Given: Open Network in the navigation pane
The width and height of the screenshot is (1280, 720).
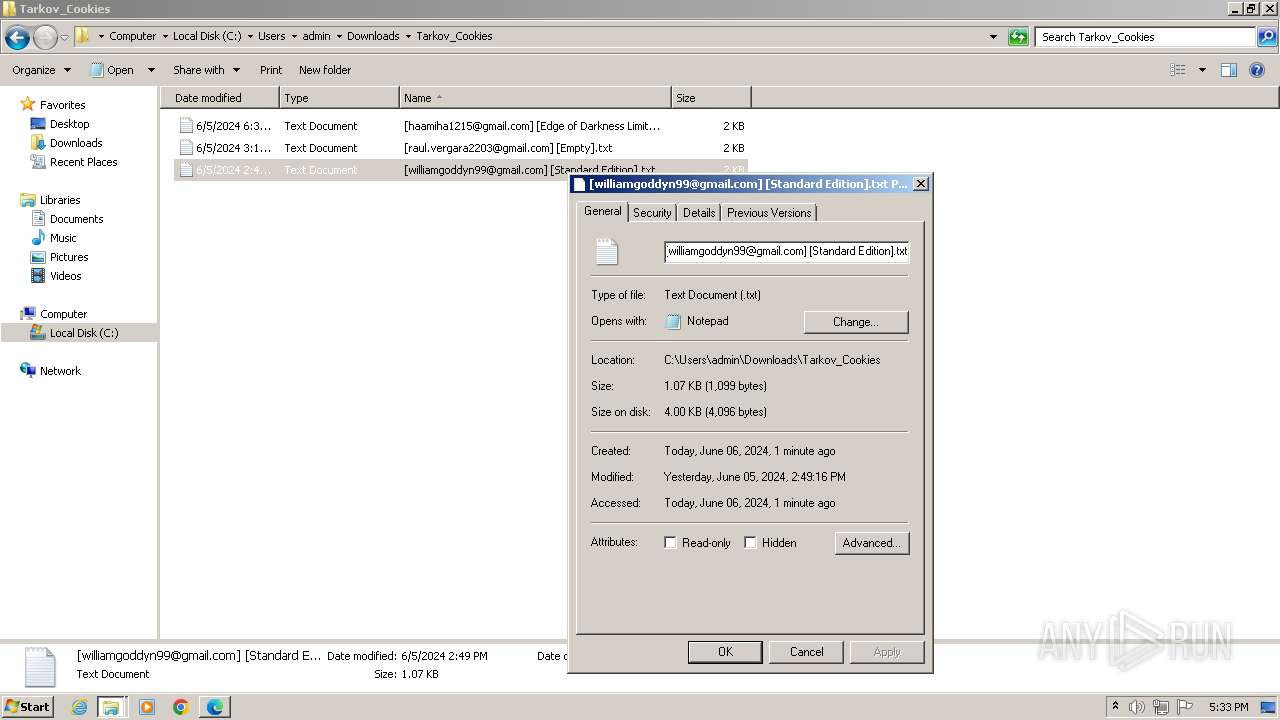Looking at the screenshot, I should (60, 371).
